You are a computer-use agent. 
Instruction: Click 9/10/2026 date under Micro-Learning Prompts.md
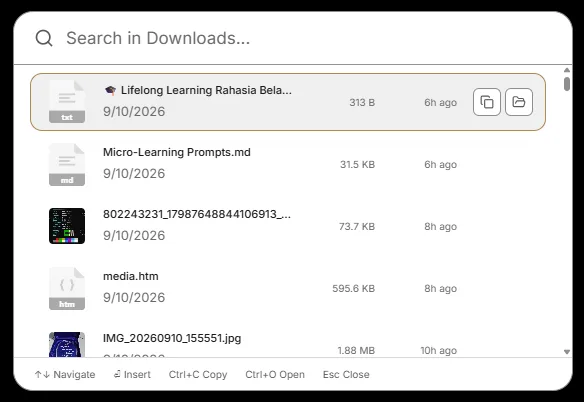click(134, 173)
